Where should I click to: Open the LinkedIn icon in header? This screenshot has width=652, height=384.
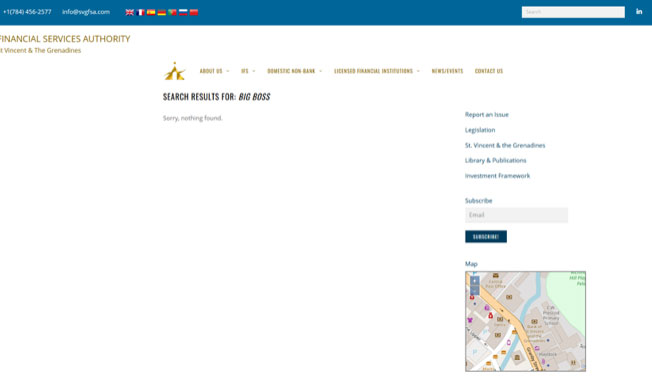[639, 12]
